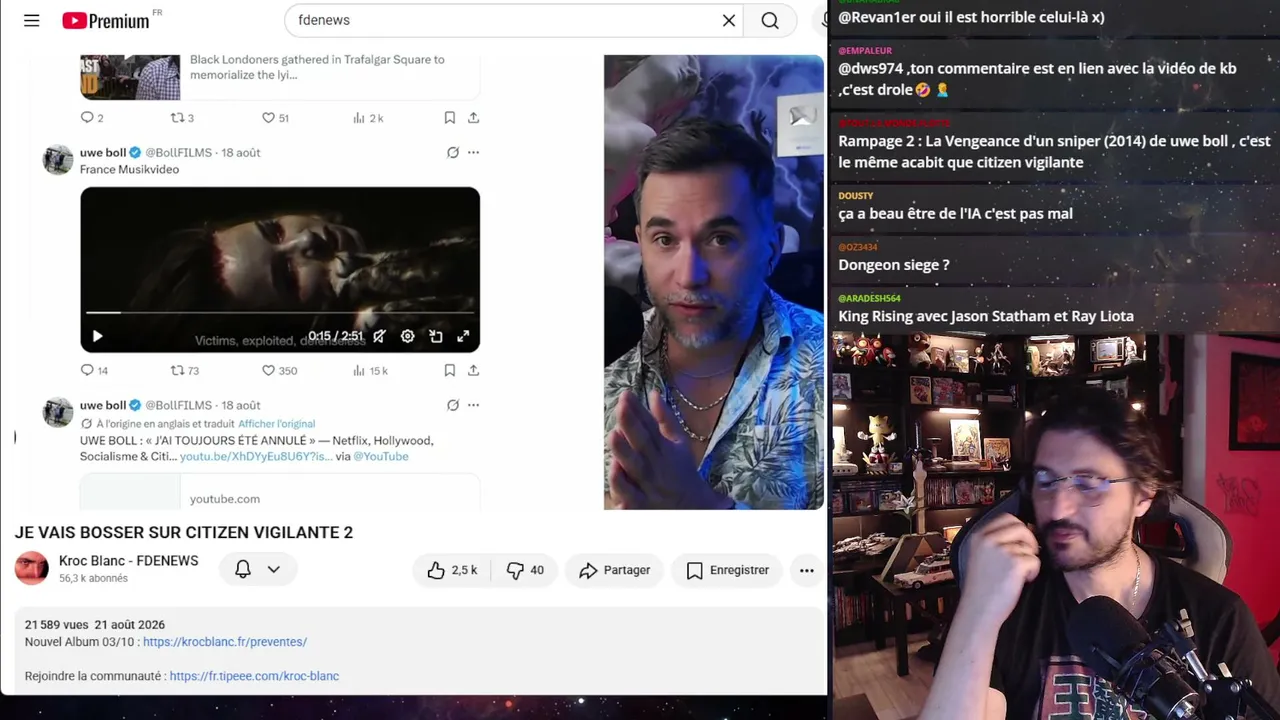Click the @ARADESH564 username in chat
The width and height of the screenshot is (1280, 720).
click(x=869, y=298)
